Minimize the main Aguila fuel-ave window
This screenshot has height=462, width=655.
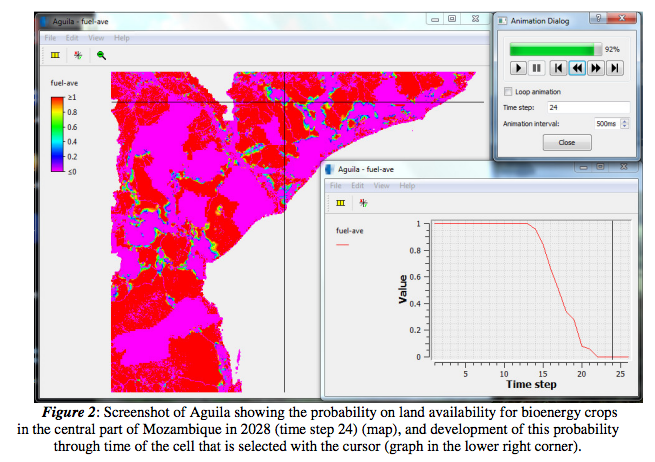coord(435,19)
